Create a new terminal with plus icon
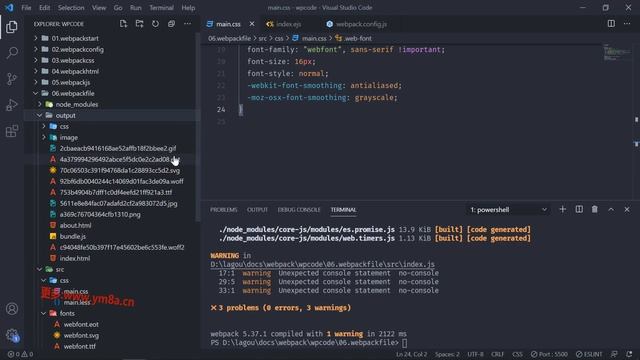Viewport: 640px width, 360px height. tap(562, 209)
